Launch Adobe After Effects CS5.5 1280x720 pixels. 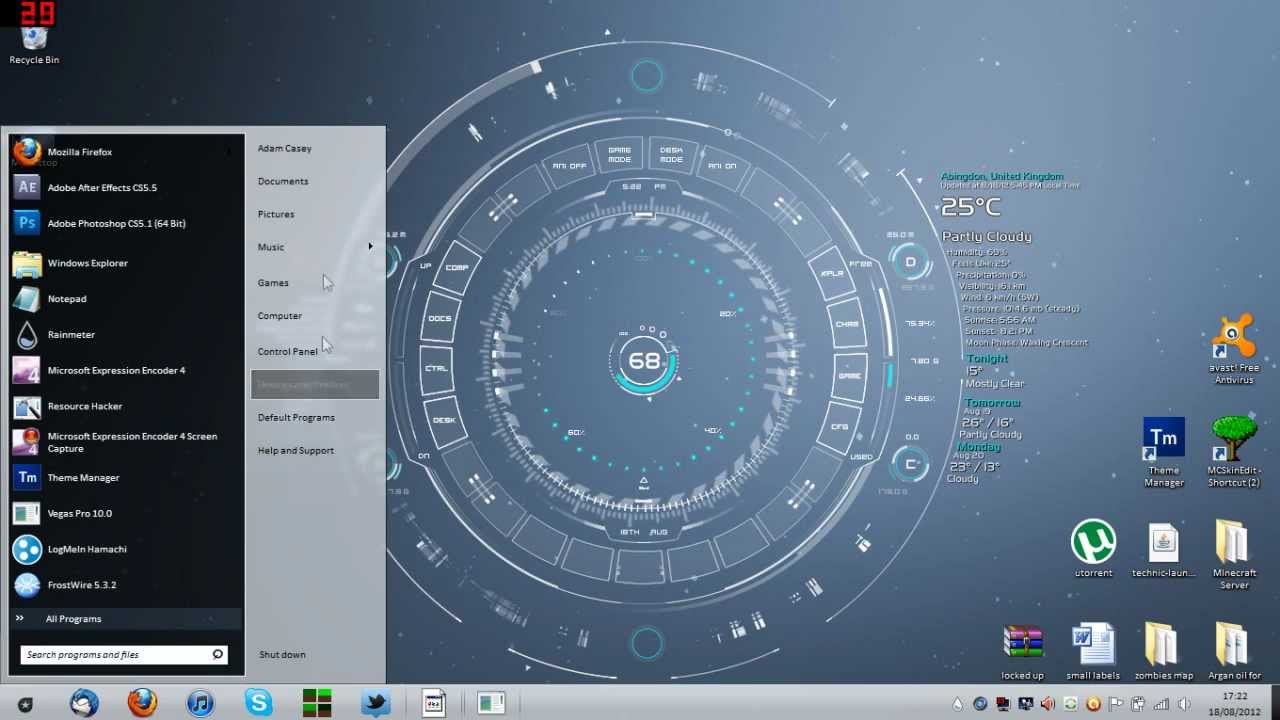point(124,188)
